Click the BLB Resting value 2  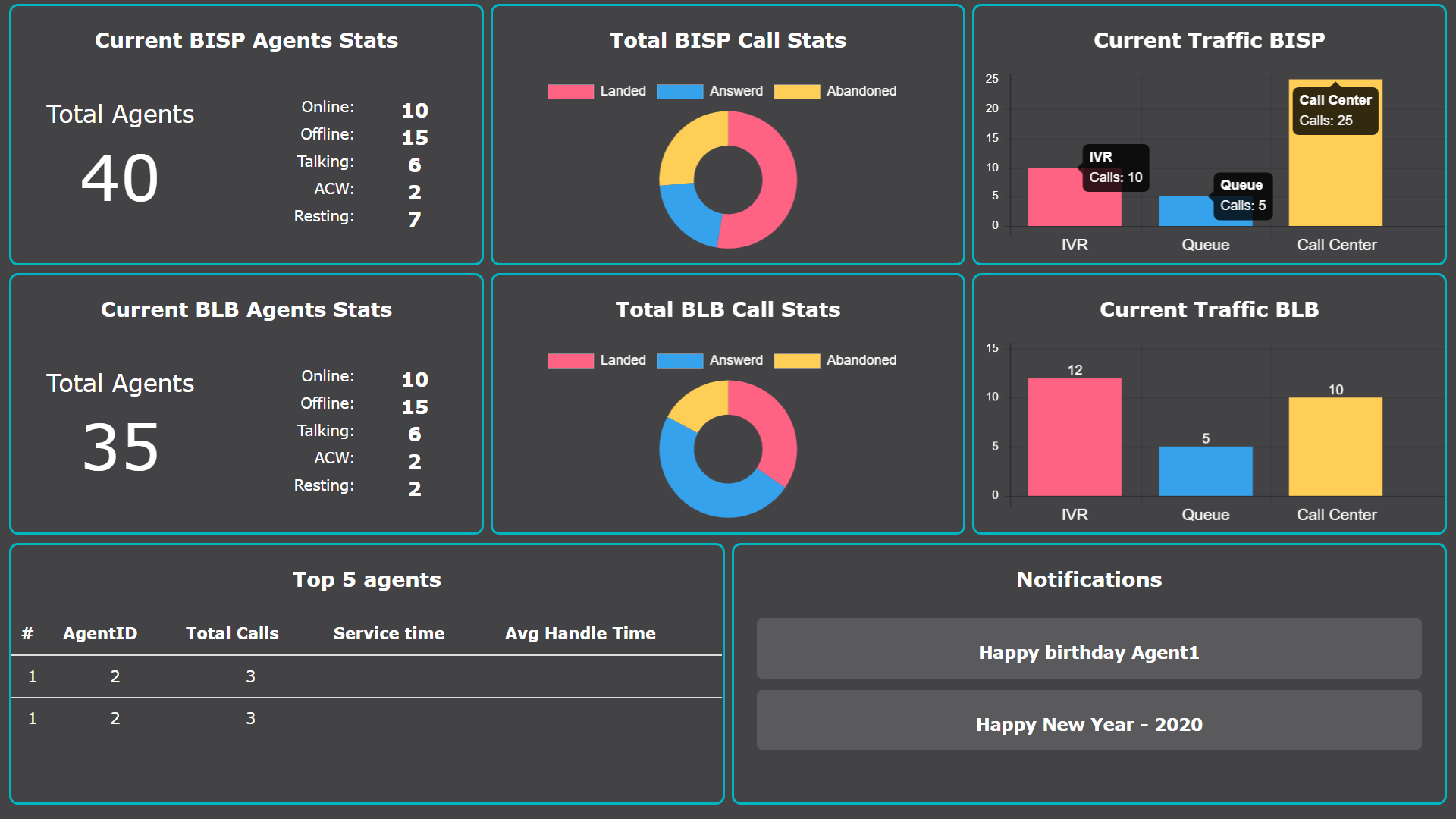(415, 489)
